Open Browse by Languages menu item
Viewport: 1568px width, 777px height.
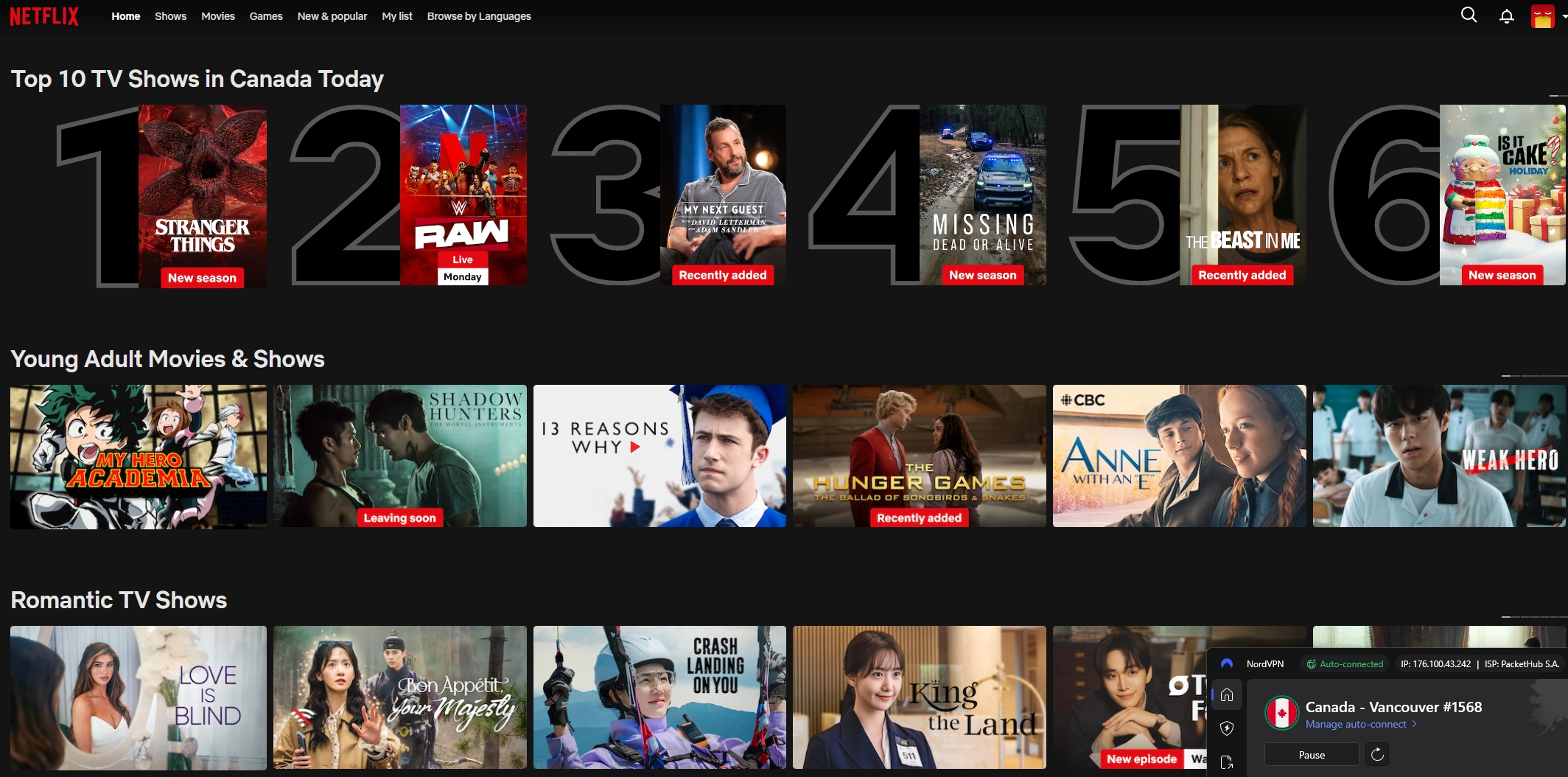(479, 16)
